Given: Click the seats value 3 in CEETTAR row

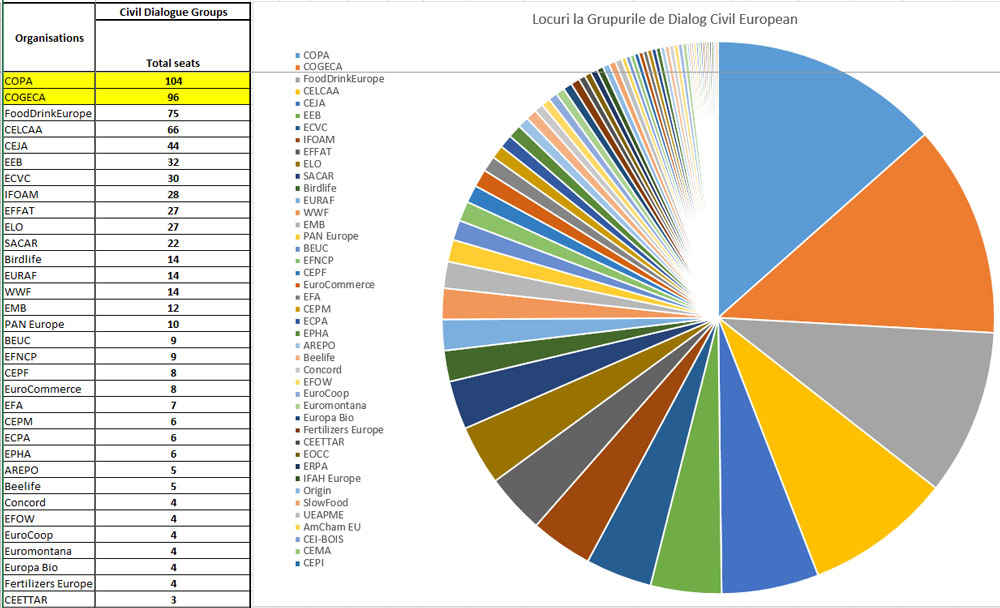Looking at the screenshot, I should coord(173,600).
